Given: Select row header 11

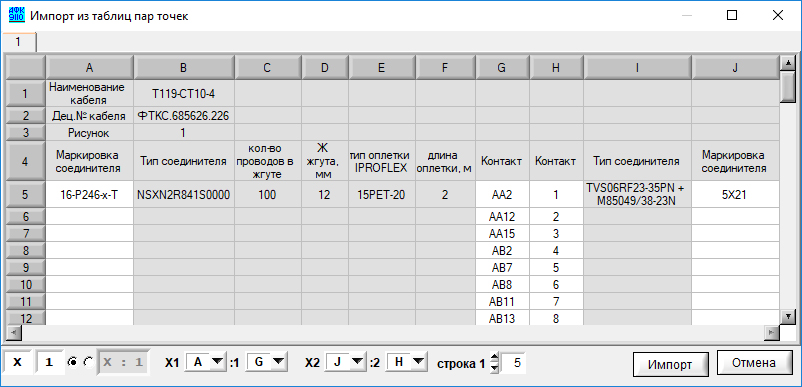Looking at the screenshot, I should click(x=26, y=301).
